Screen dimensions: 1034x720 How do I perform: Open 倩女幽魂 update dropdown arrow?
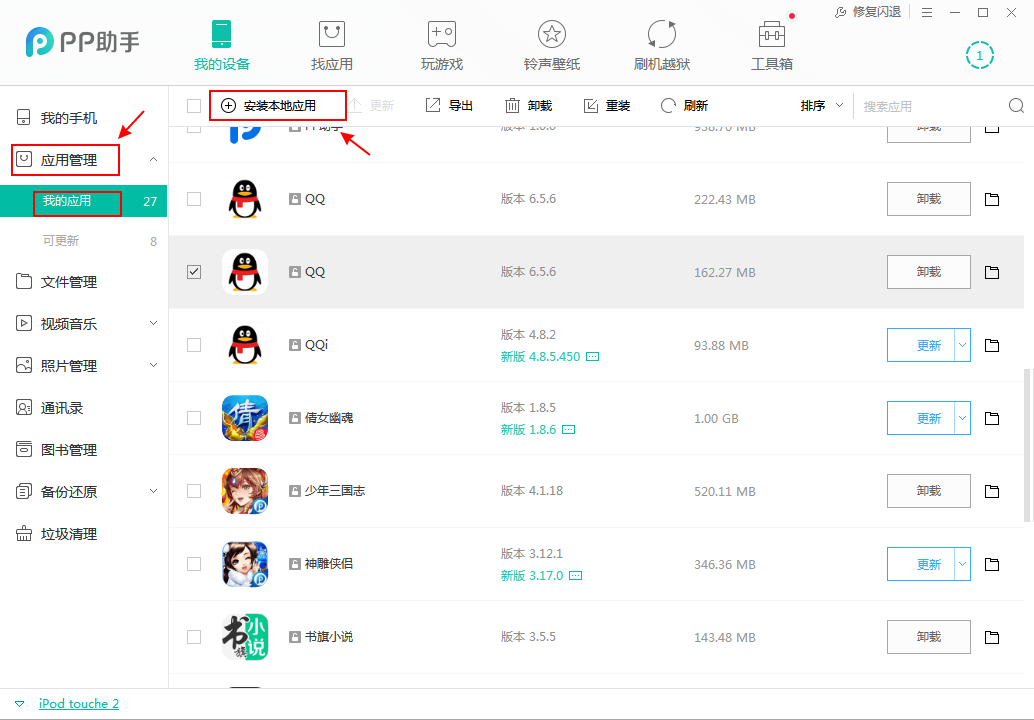(963, 418)
